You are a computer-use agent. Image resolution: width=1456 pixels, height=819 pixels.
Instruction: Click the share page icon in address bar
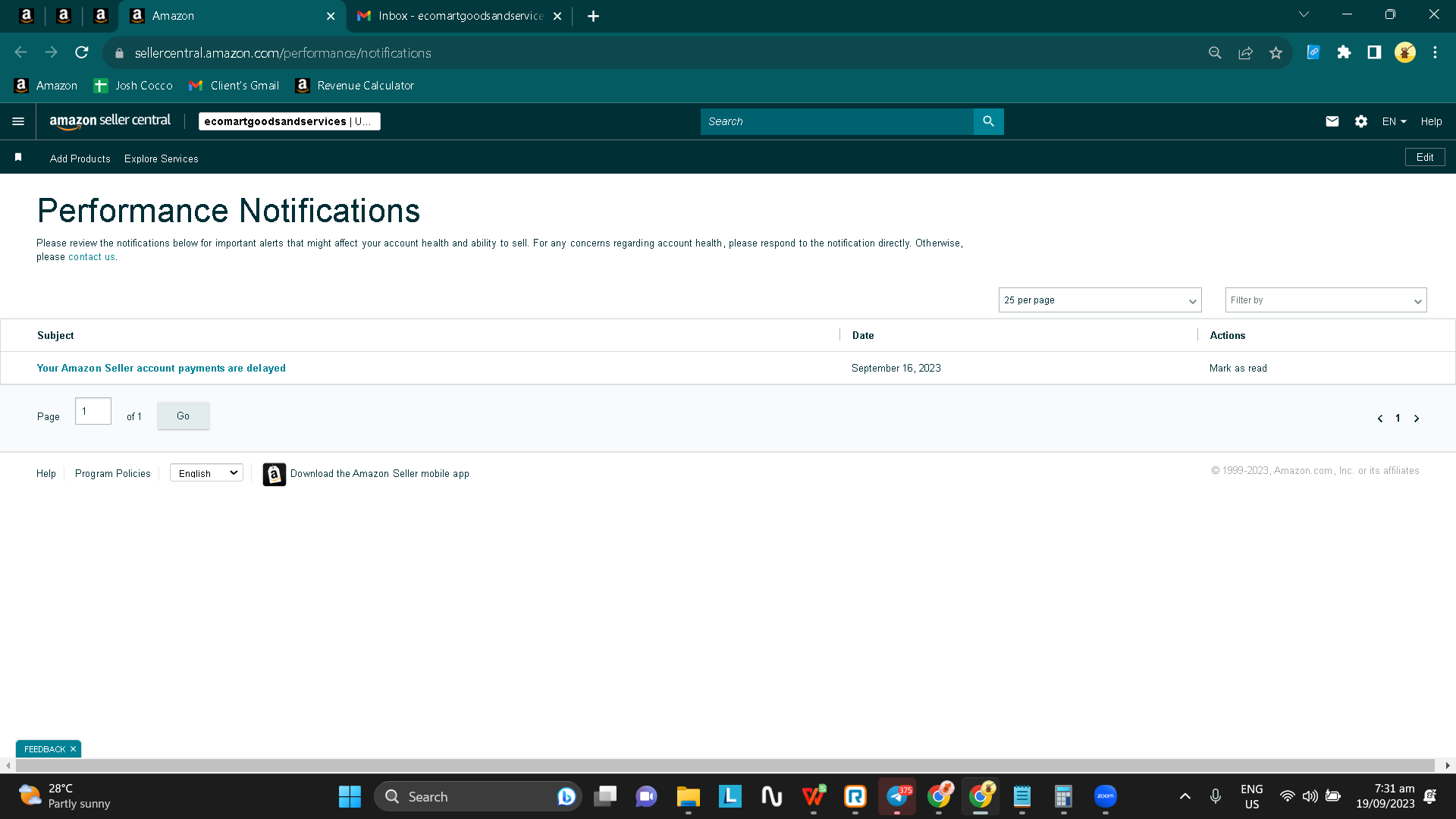point(1245,52)
